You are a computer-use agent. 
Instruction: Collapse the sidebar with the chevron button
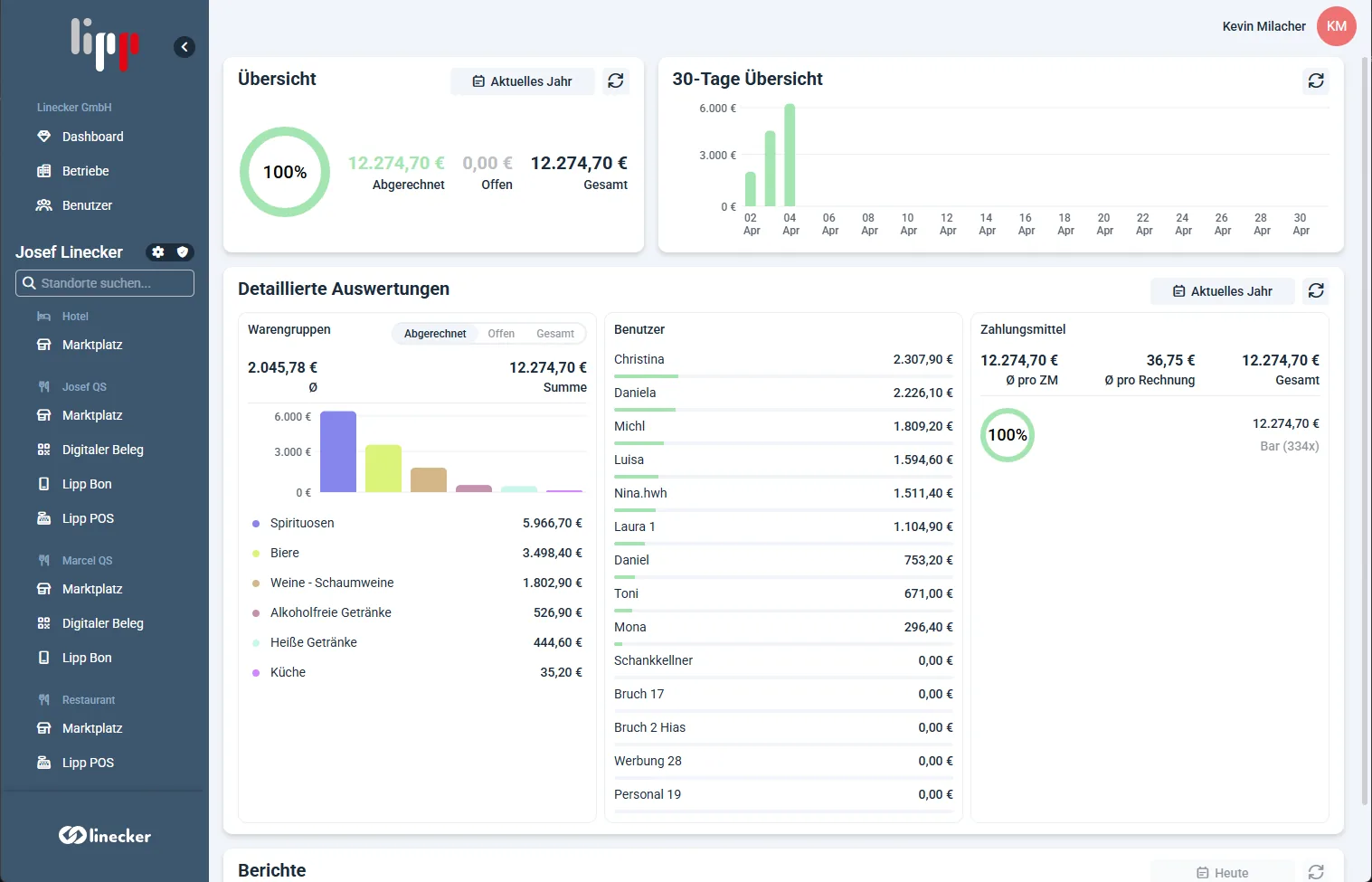[x=185, y=47]
